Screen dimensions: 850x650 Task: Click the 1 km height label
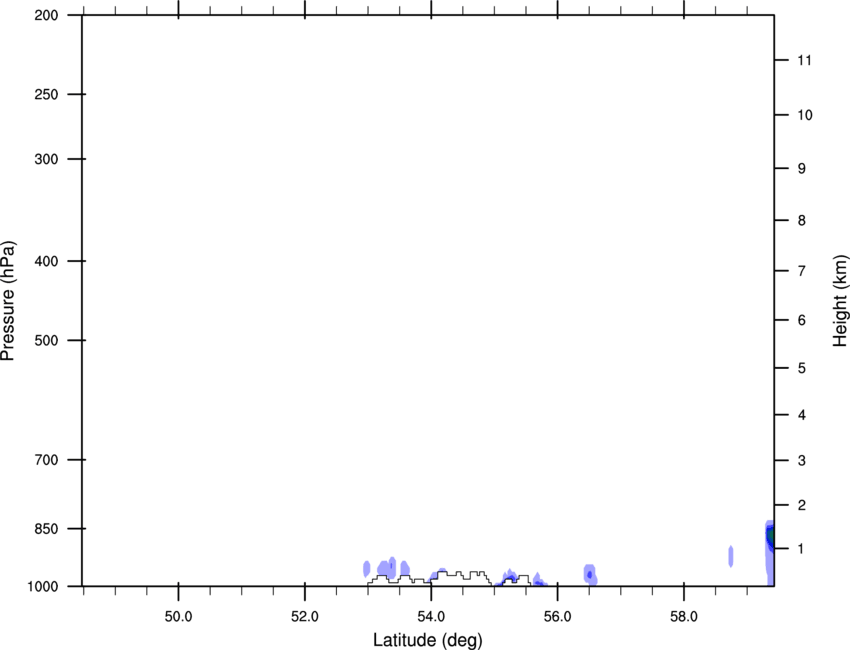[801, 549]
